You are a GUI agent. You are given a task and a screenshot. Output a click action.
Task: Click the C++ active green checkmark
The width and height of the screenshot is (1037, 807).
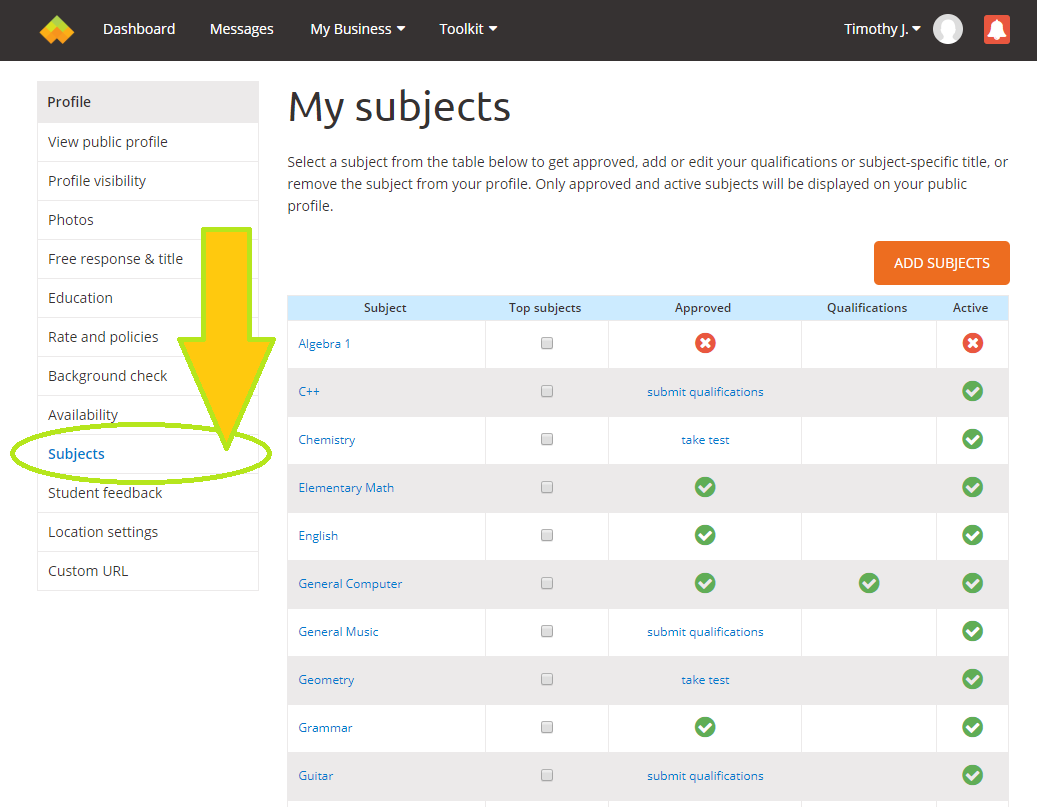pyautogui.click(x=972, y=391)
